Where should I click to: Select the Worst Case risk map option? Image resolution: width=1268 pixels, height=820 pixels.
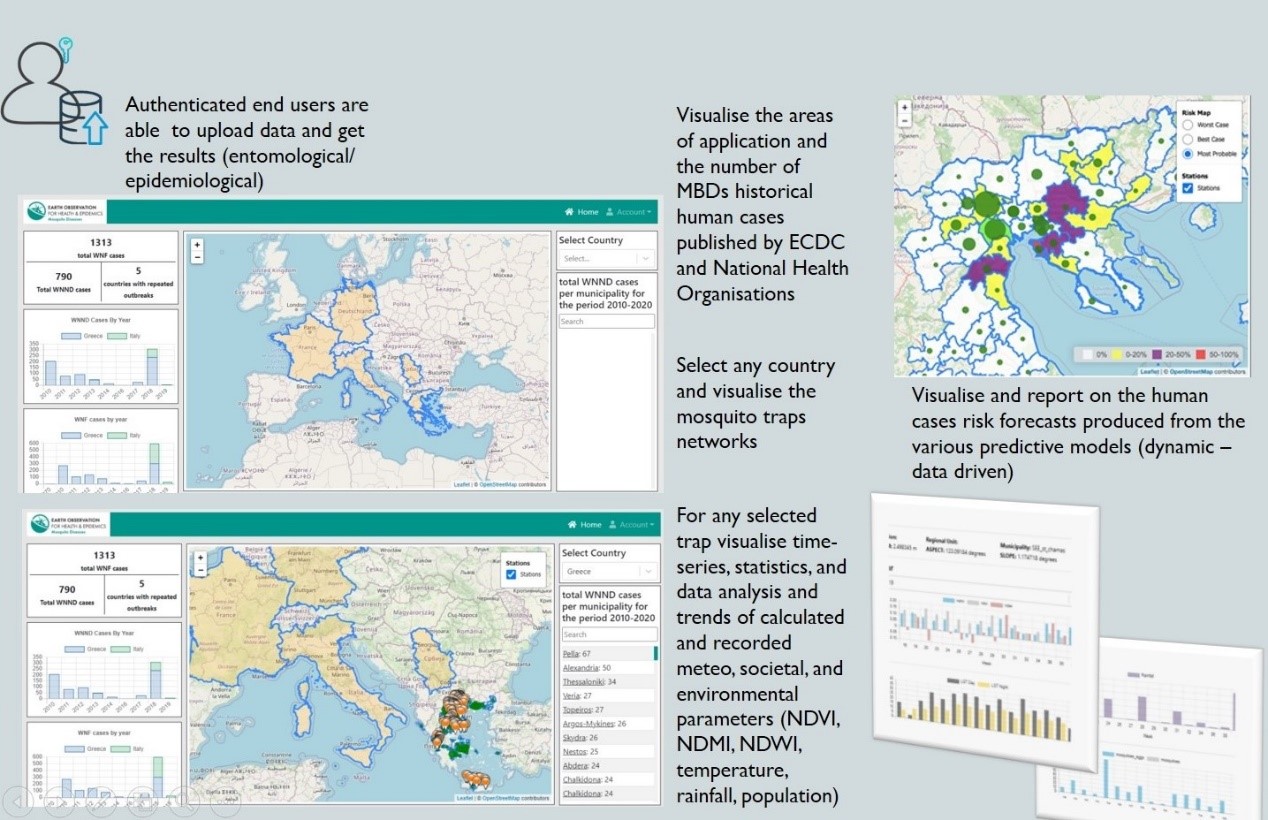tap(1187, 125)
